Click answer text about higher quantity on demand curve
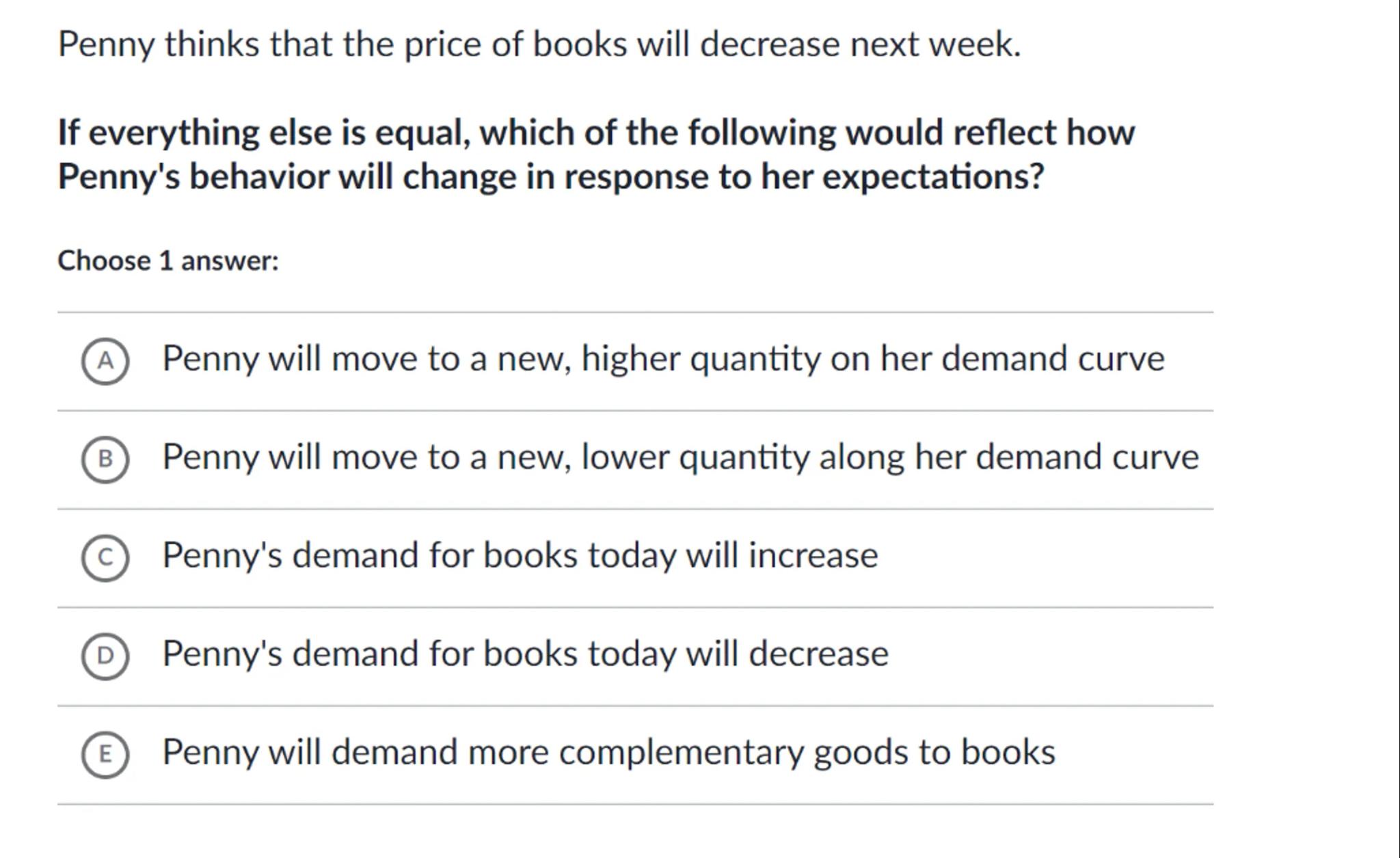 click(x=662, y=359)
